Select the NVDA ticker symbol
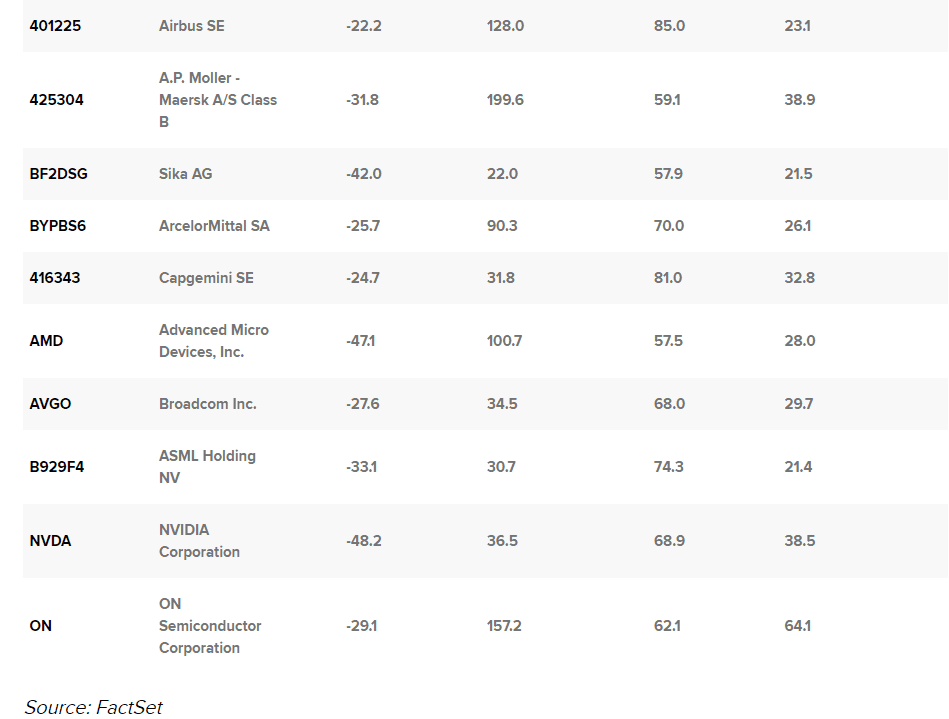 50,541
